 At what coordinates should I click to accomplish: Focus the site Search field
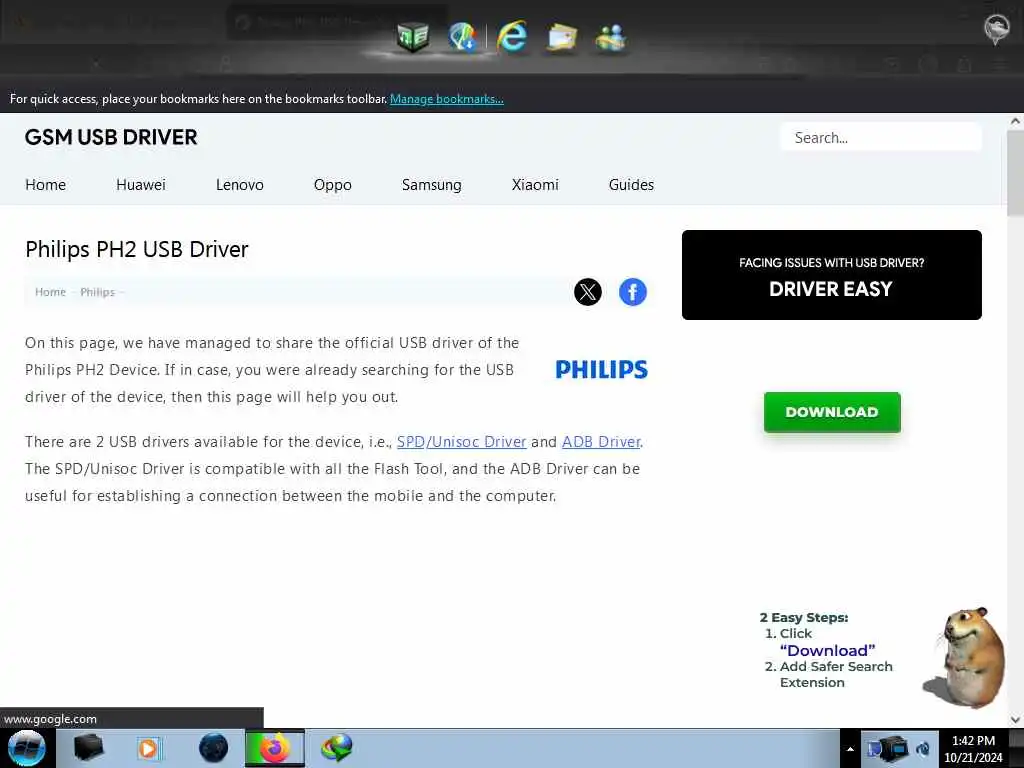coord(880,138)
